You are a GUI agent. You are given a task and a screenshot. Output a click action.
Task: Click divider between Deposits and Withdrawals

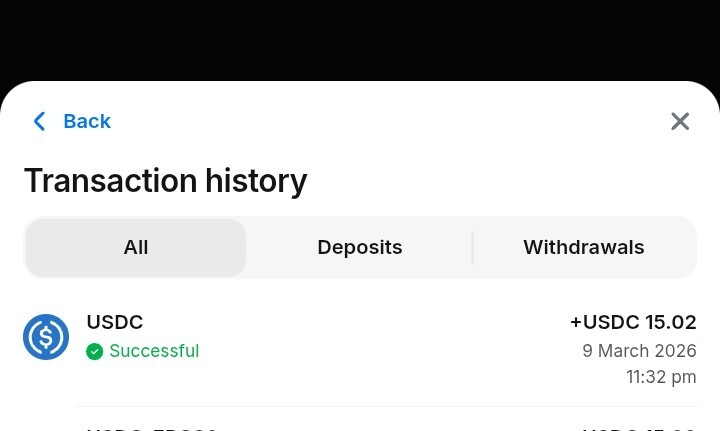472,247
